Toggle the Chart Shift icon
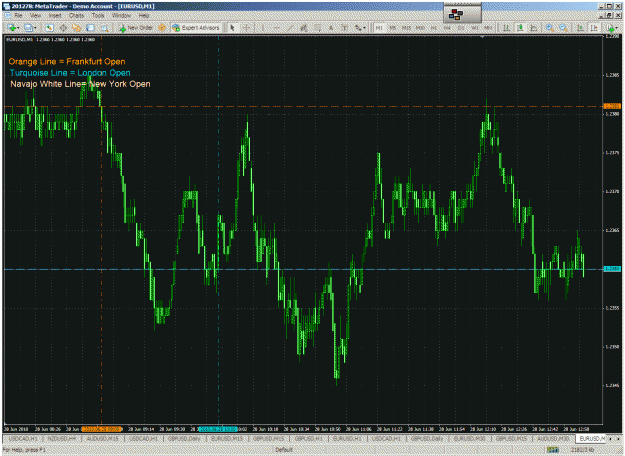The width and height of the screenshot is (625, 456). coord(594,28)
